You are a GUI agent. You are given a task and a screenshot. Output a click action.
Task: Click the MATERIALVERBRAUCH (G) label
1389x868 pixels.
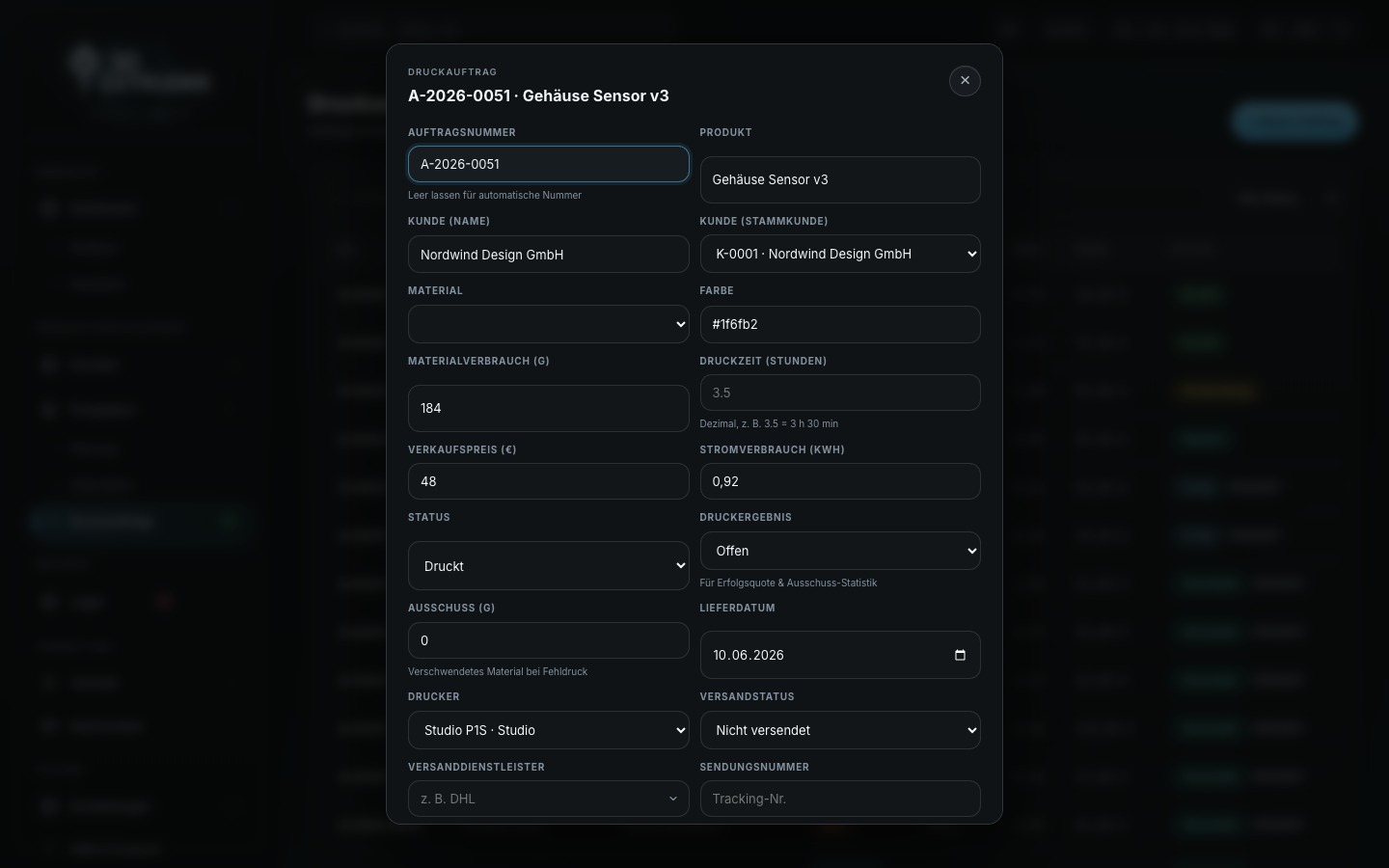pyautogui.click(x=478, y=361)
